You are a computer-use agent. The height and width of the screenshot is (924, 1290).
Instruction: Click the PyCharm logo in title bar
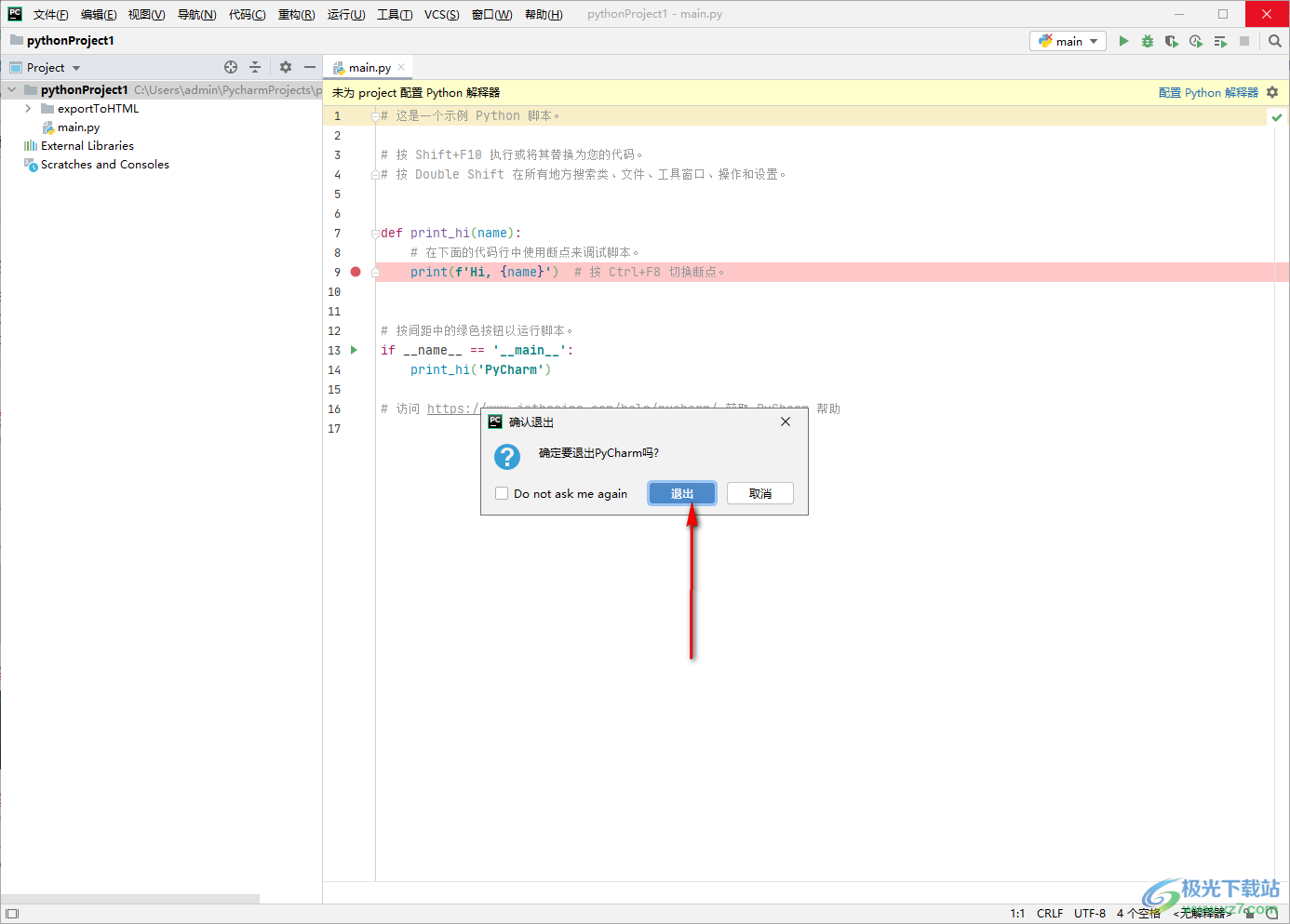coord(15,14)
